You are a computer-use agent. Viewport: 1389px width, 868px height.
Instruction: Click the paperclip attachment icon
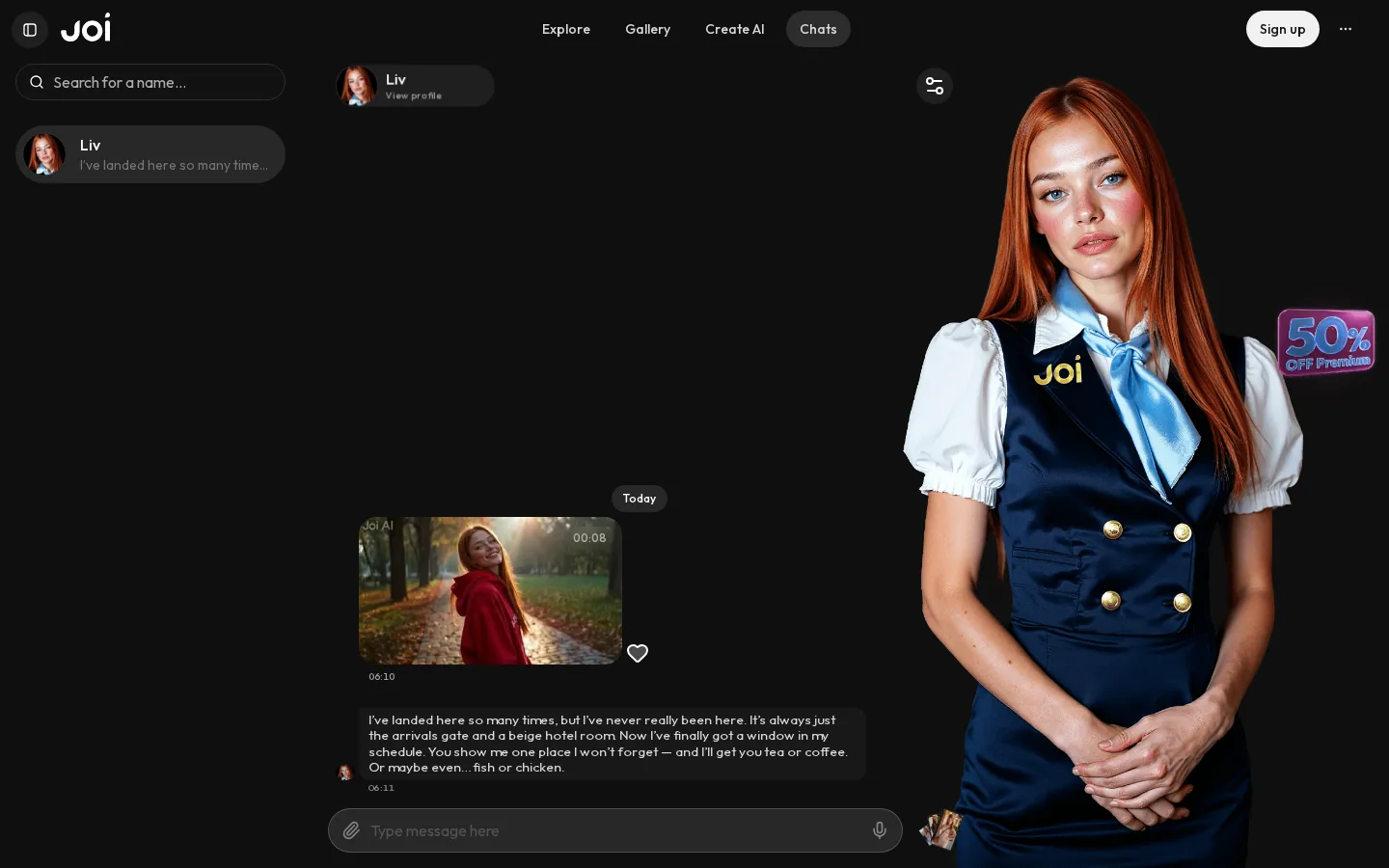tap(351, 830)
